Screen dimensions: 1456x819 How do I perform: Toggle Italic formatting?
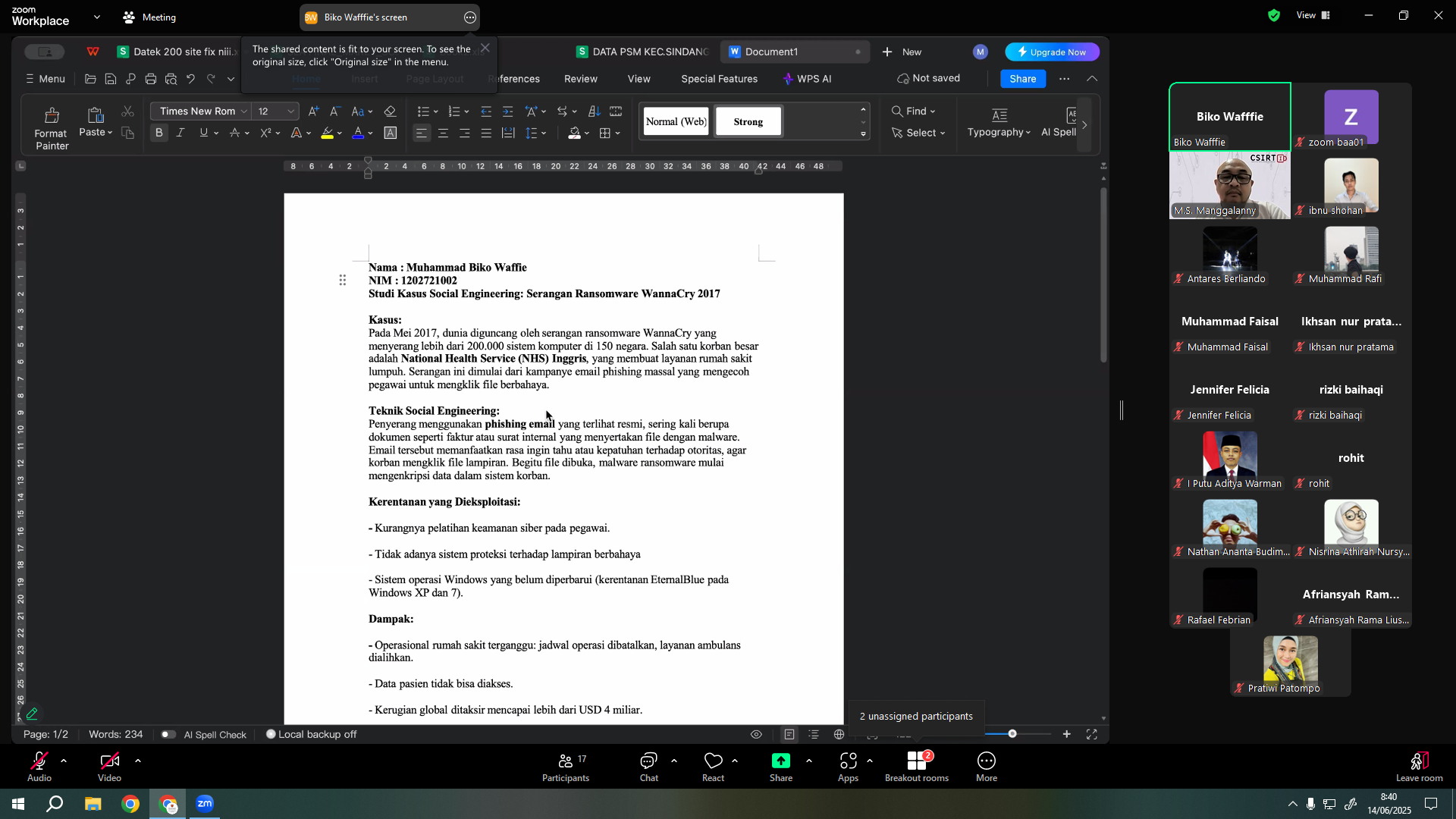(180, 133)
